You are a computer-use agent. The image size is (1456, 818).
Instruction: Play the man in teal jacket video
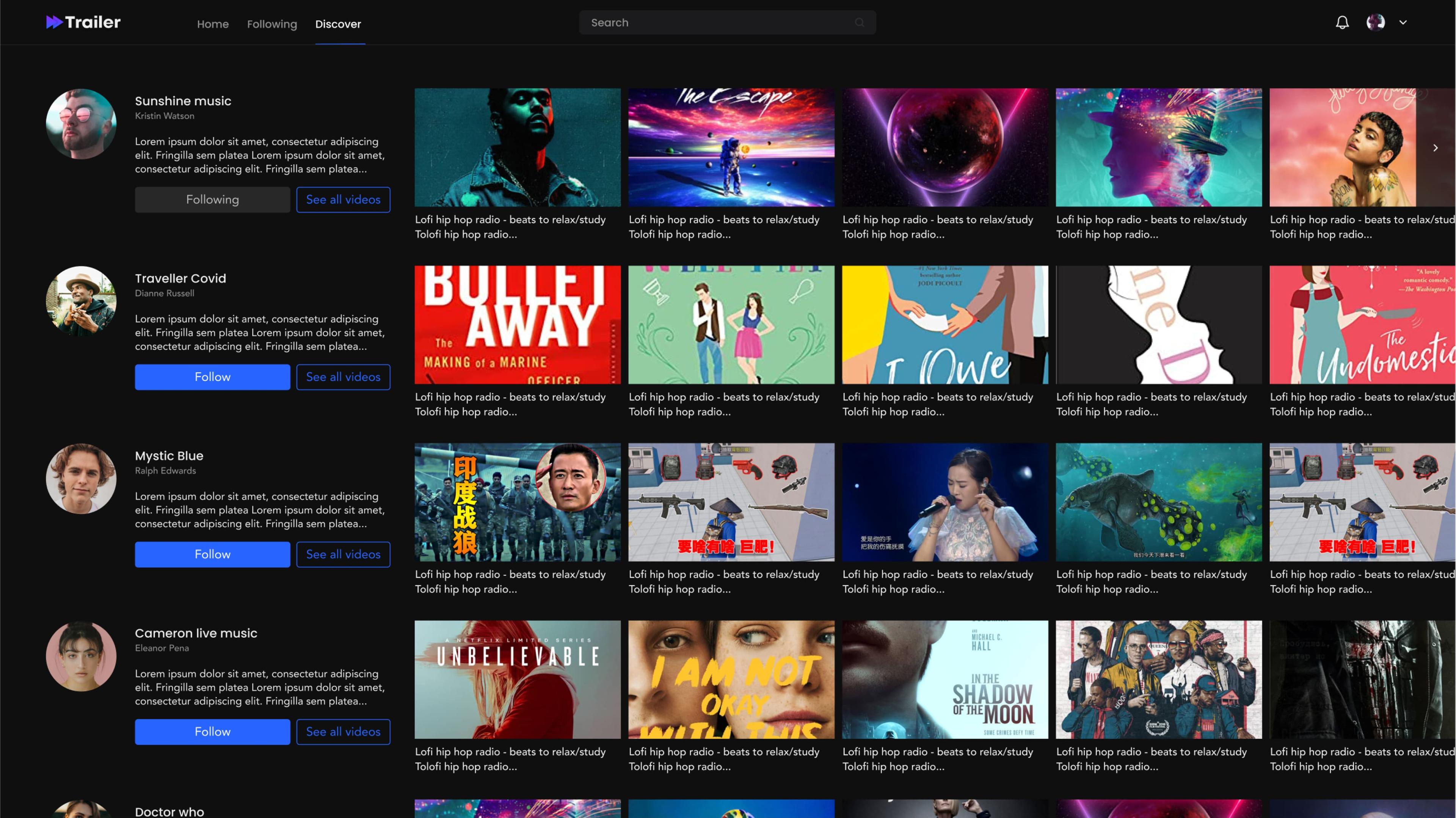(x=518, y=148)
